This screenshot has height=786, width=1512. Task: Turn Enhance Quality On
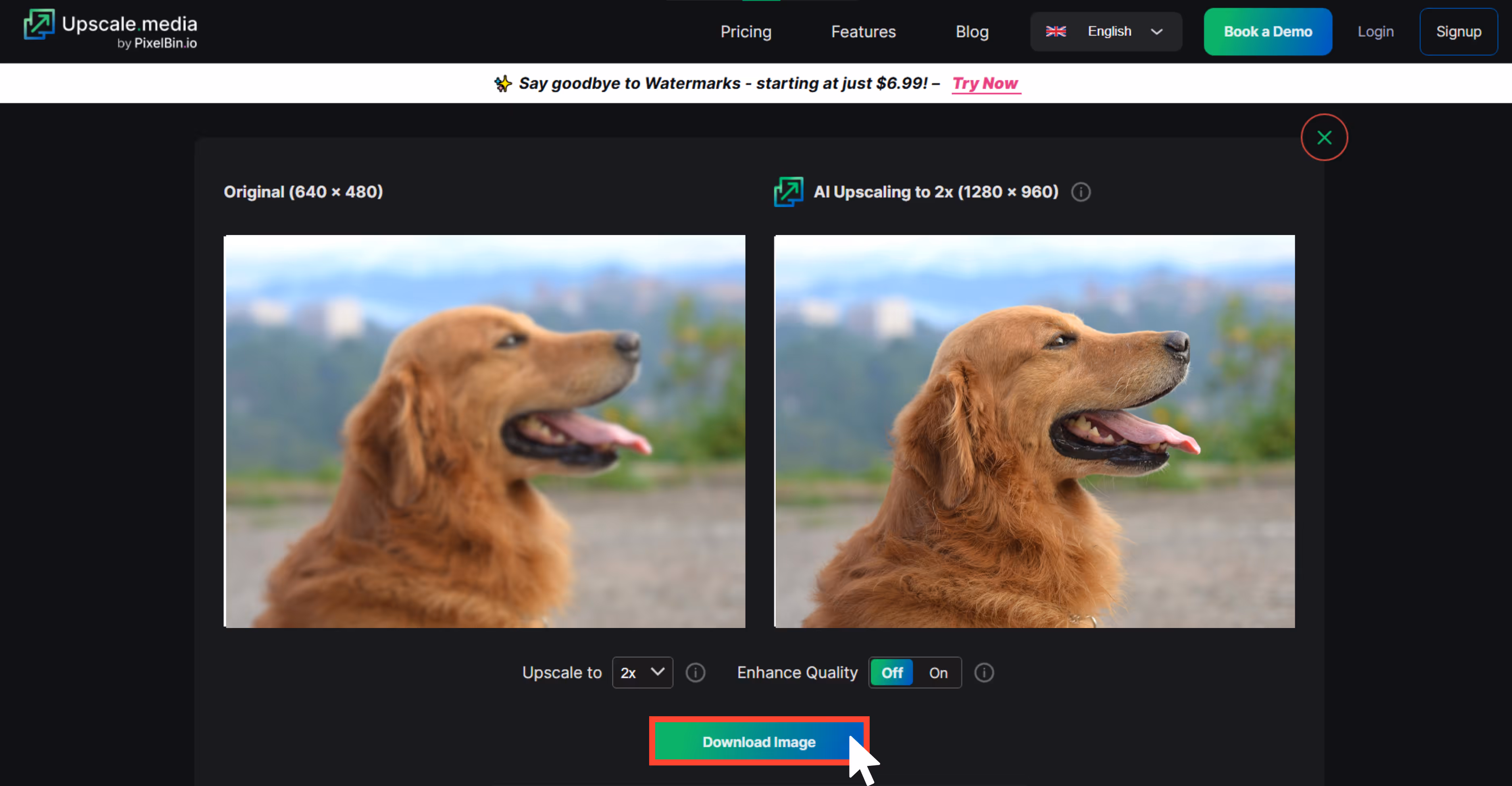coord(938,673)
